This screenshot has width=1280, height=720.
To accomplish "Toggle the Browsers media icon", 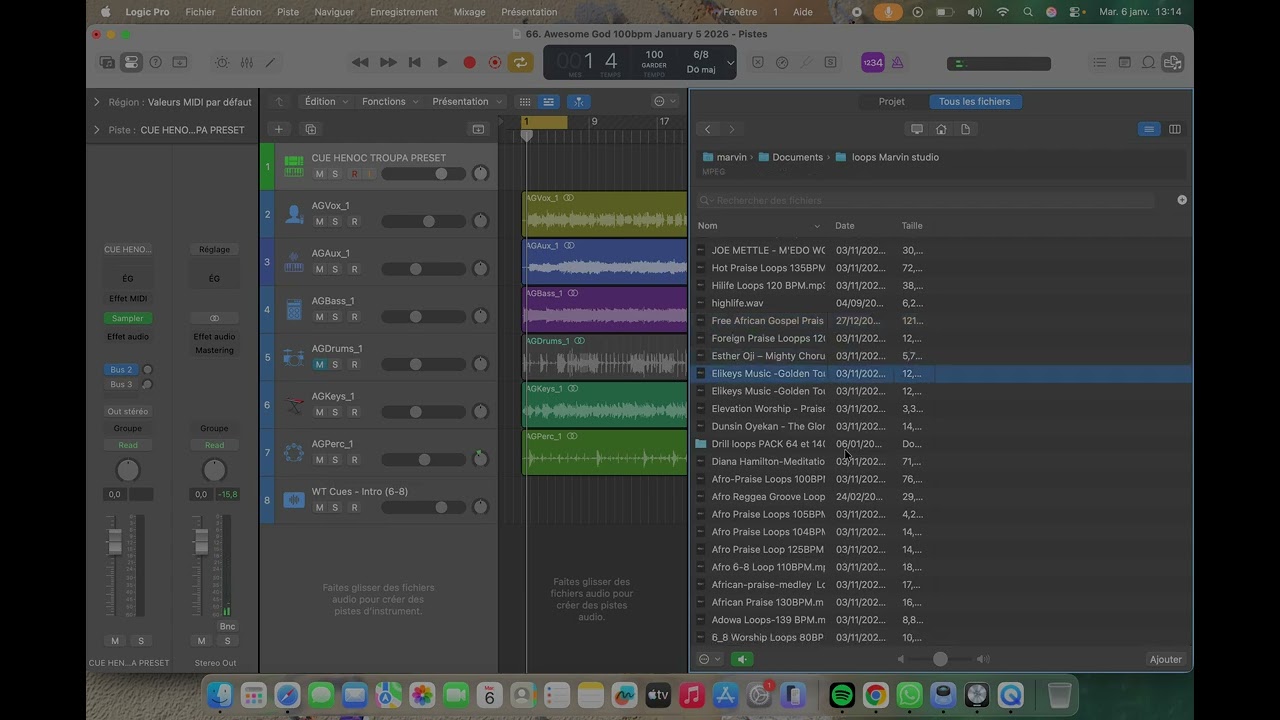I will (1173, 62).
